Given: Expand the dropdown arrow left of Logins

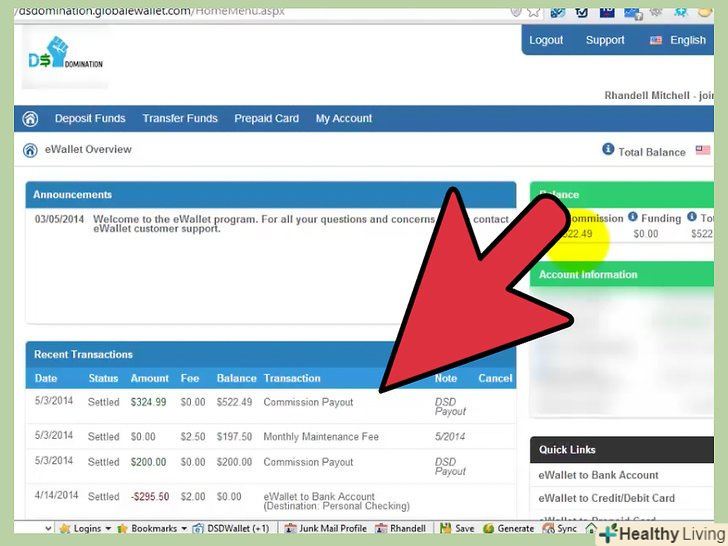Looking at the screenshot, I should 48,528.
